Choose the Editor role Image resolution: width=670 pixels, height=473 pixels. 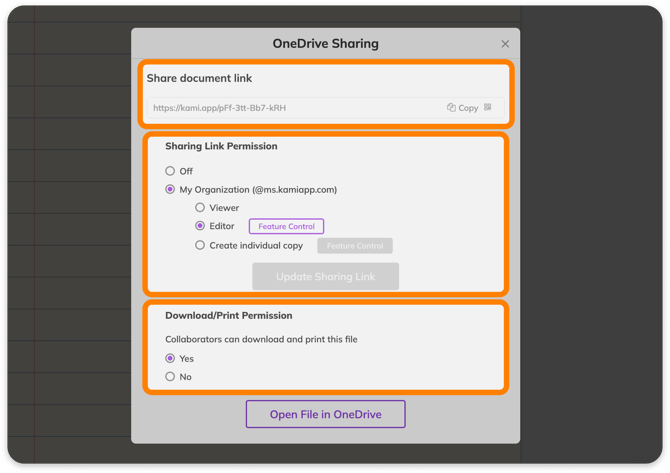(200, 226)
